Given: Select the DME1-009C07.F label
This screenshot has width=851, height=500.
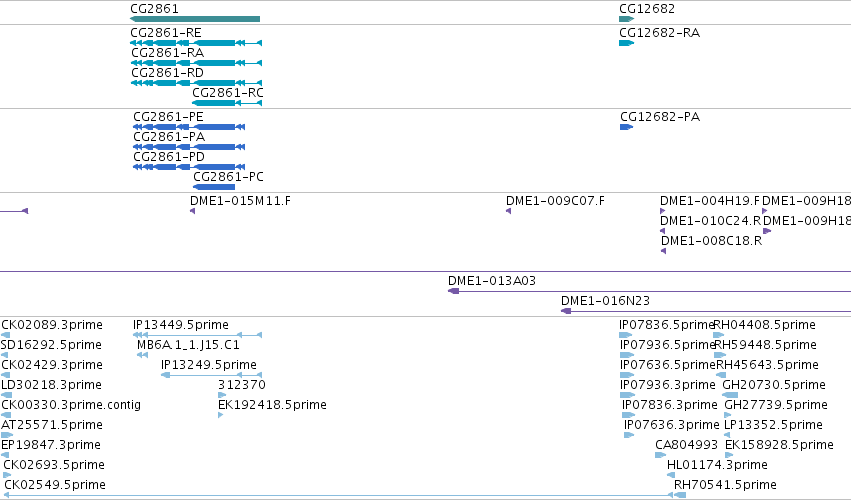Looking at the screenshot, I should [555, 201].
